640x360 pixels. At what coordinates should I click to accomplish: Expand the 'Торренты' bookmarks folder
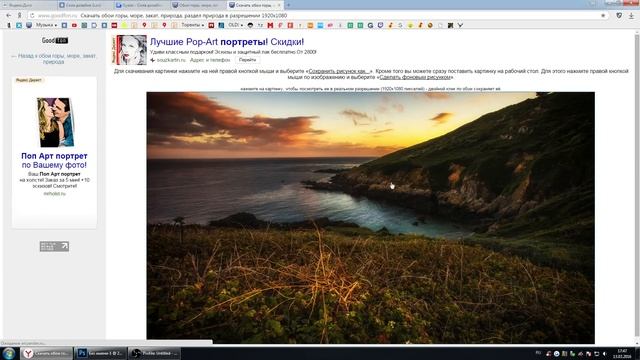[x=192, y=25]
